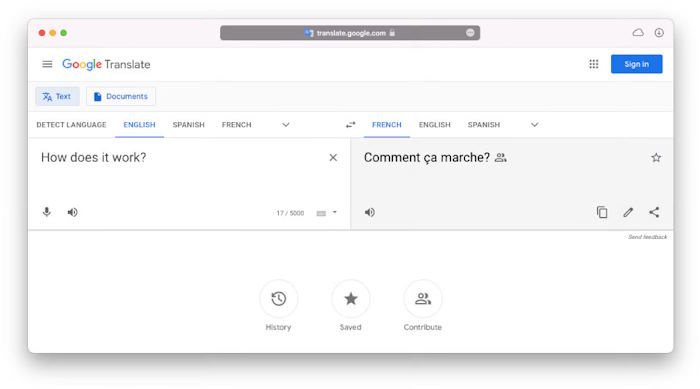Screen dimensions: 700x389
Task: Select Detect Language as source
Action: point(71,125)
